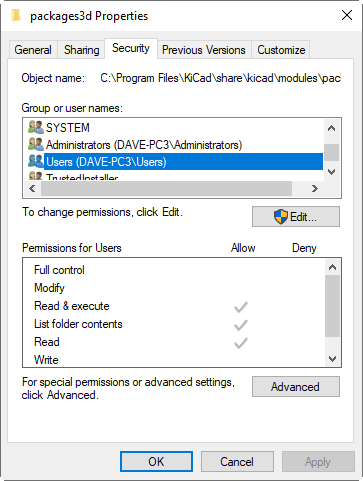
Task: Click the Users group icon
Action: 36,161
